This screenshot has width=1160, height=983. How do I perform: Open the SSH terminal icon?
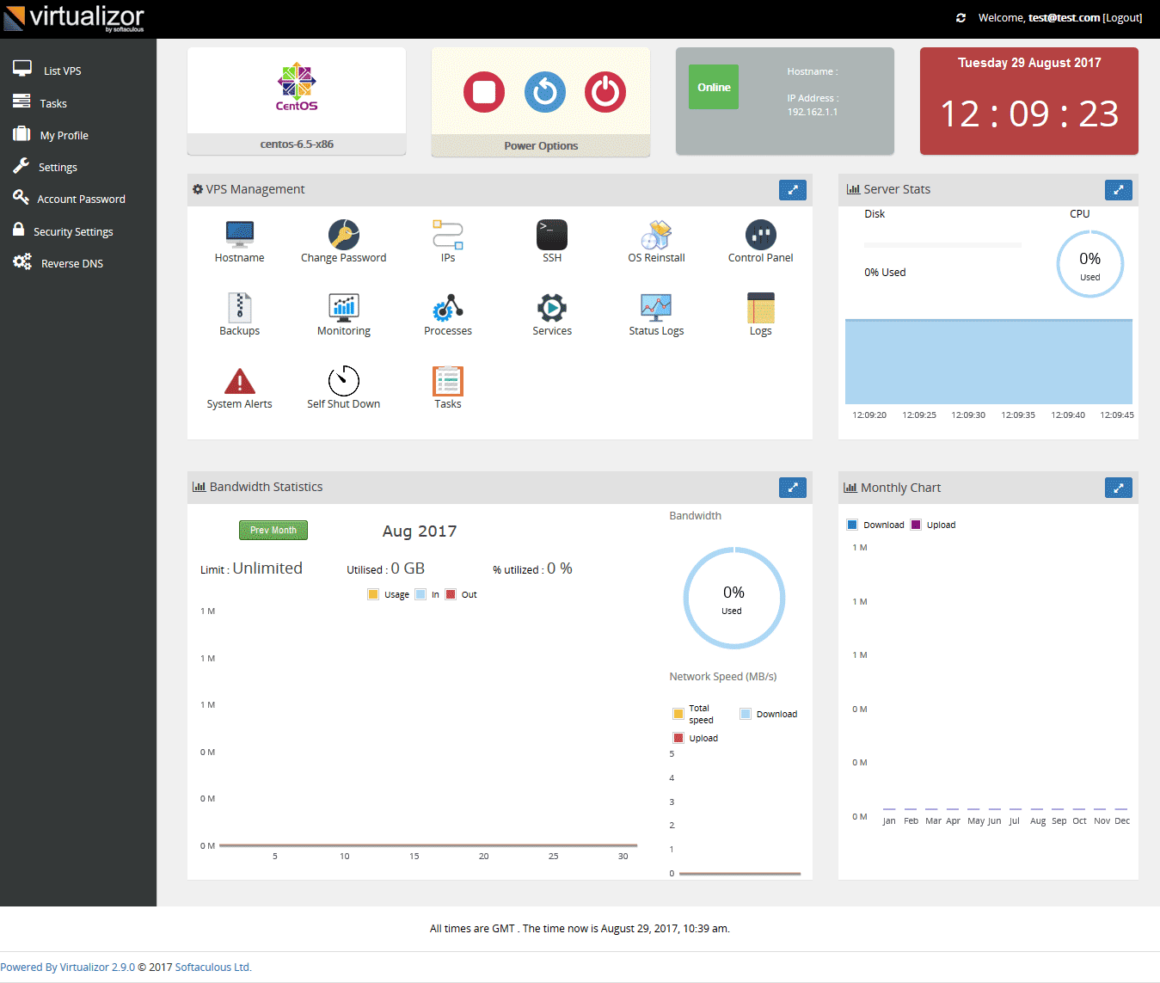tap(552, 234)
